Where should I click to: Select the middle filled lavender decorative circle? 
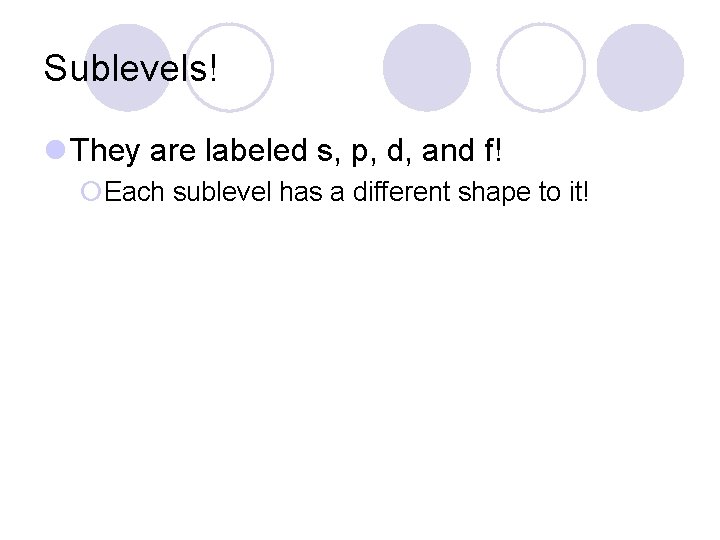click(x=427, y=68)
